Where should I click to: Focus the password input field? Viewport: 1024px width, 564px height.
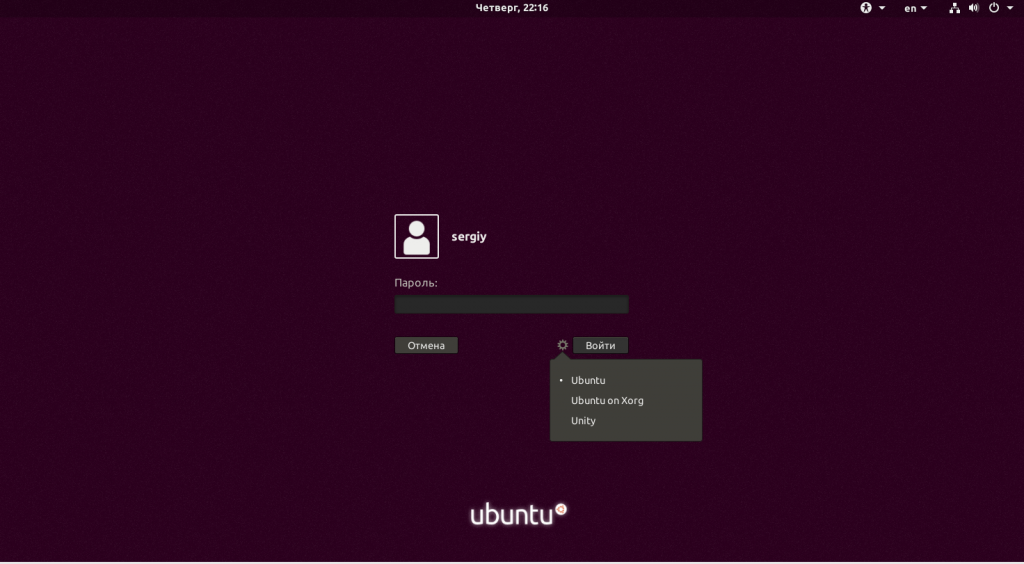tap(511, 304)
